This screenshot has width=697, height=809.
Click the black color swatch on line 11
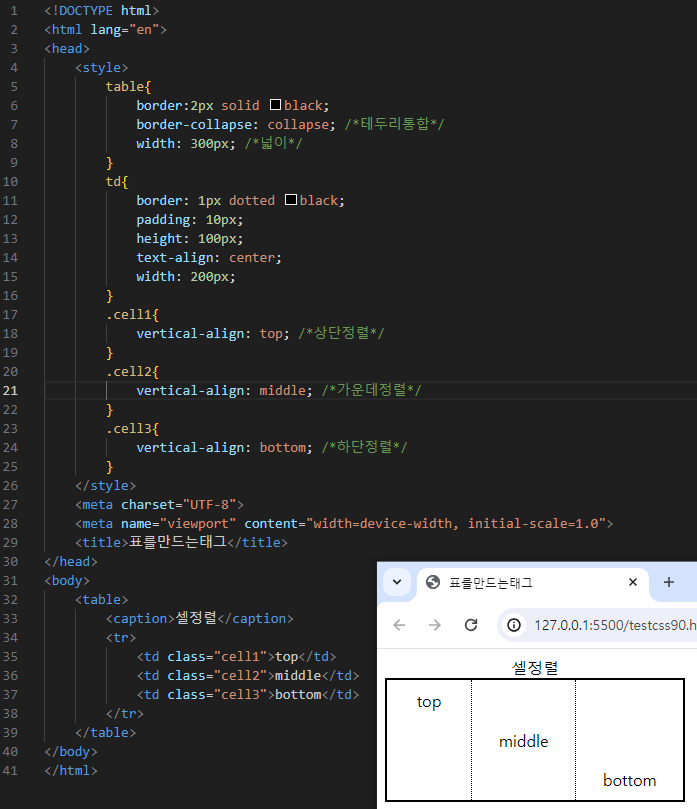point(291,200)
